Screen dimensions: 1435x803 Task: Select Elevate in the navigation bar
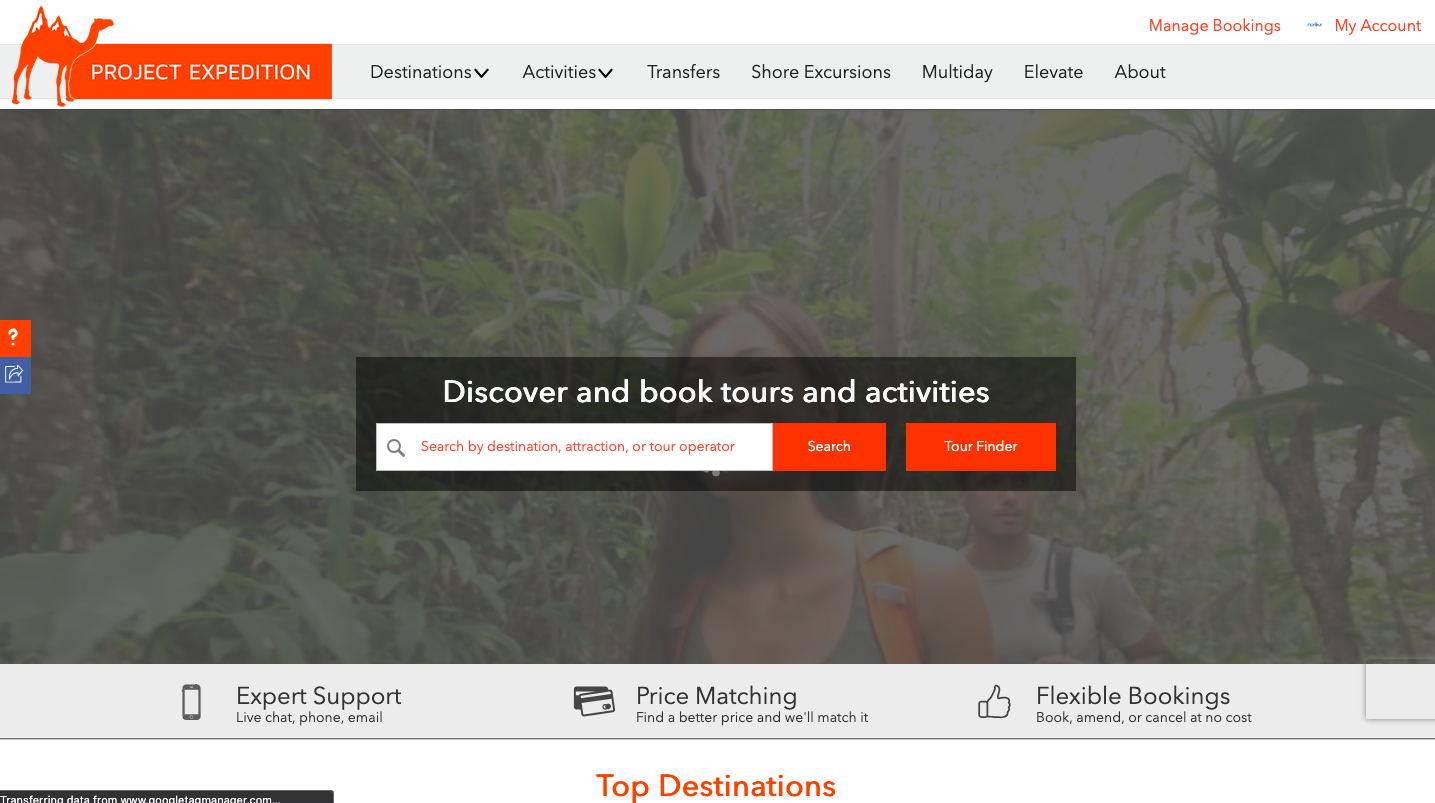(1053, 72)
